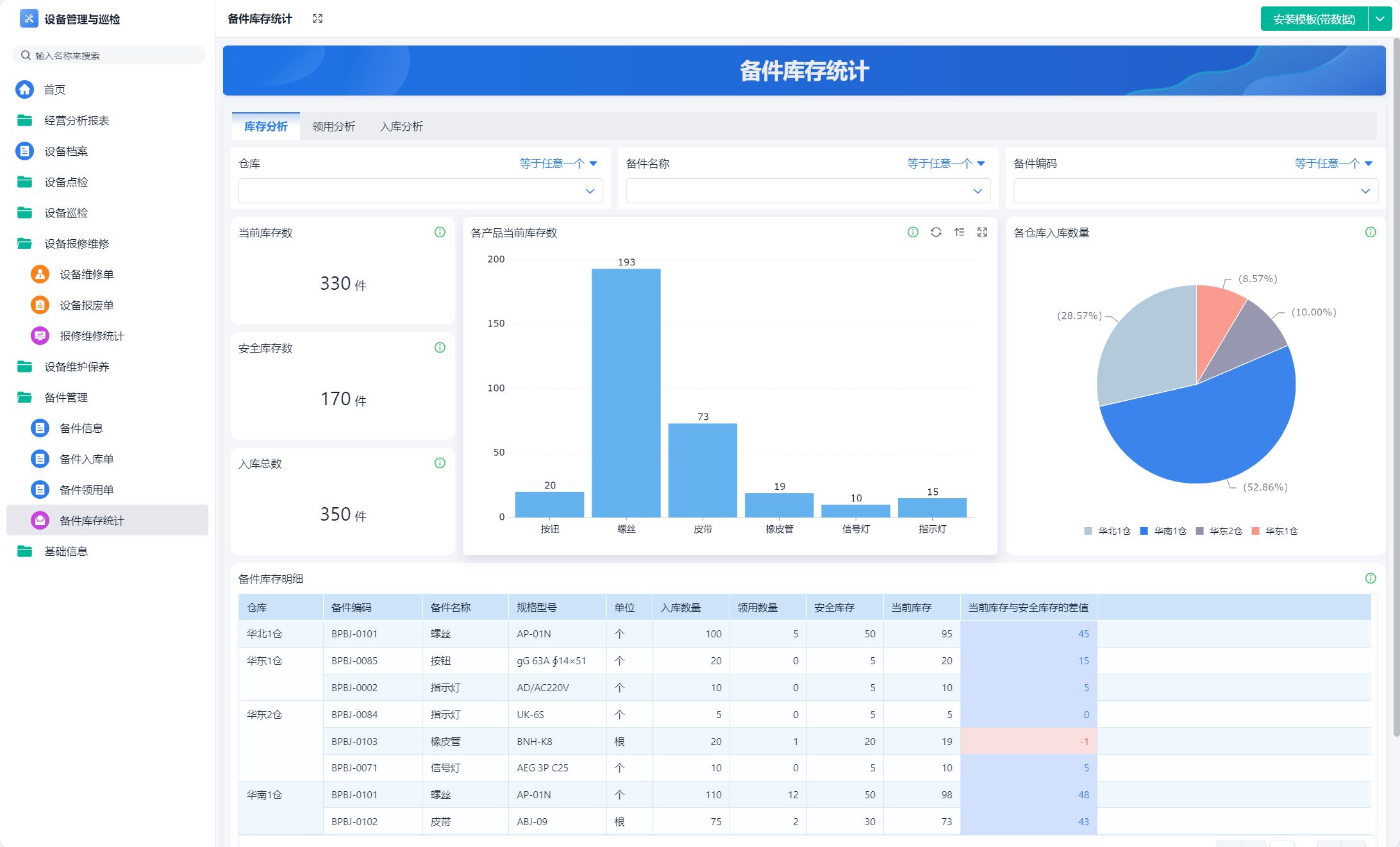Image resolution: width=1400 pixels, height=847 pixels.
Task: Toggle 华北1仓 legend item in pie chart
Action: [x=1108, y=531]
